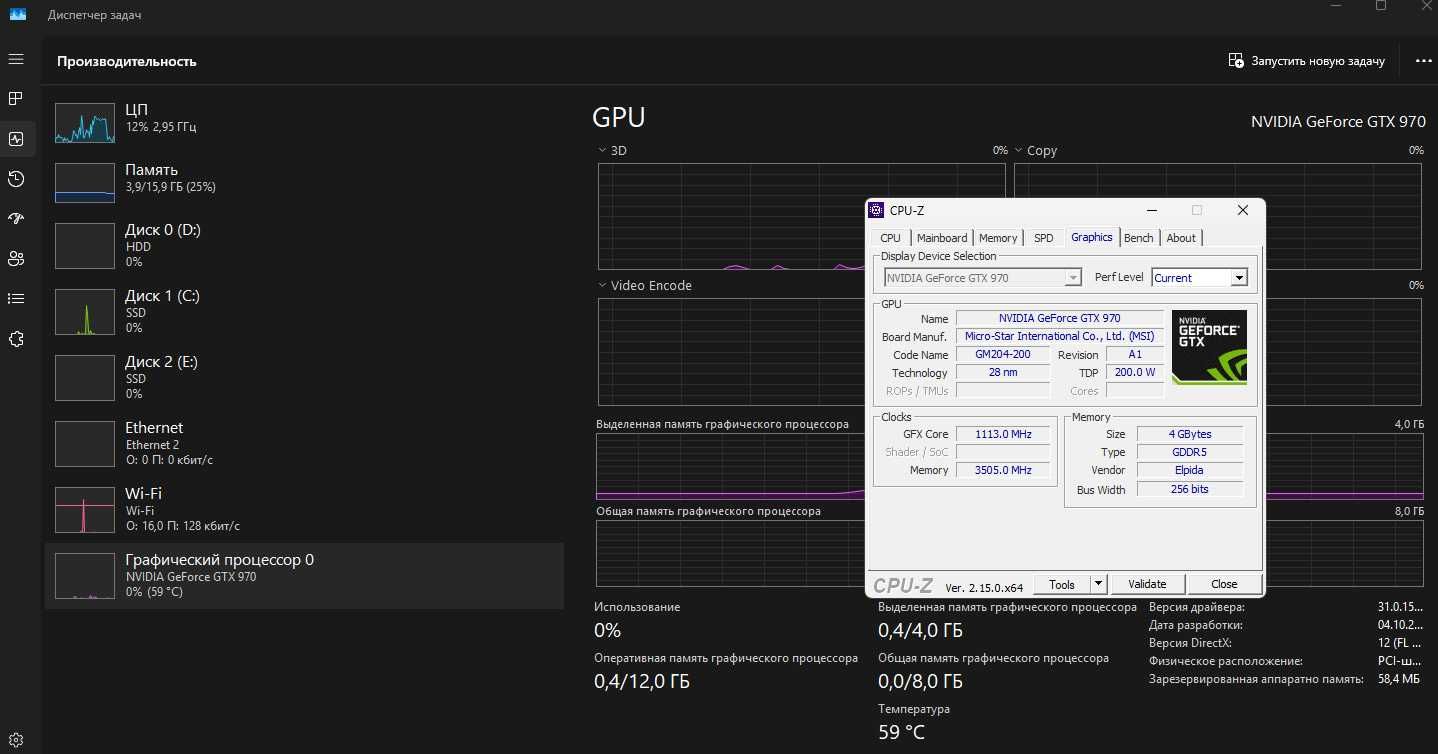
Task: Click Revision A1 value
Action: [x=1135, y=354]
